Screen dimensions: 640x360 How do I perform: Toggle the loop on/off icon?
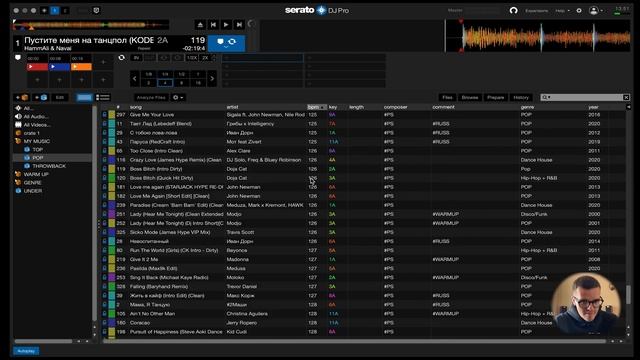122,58
